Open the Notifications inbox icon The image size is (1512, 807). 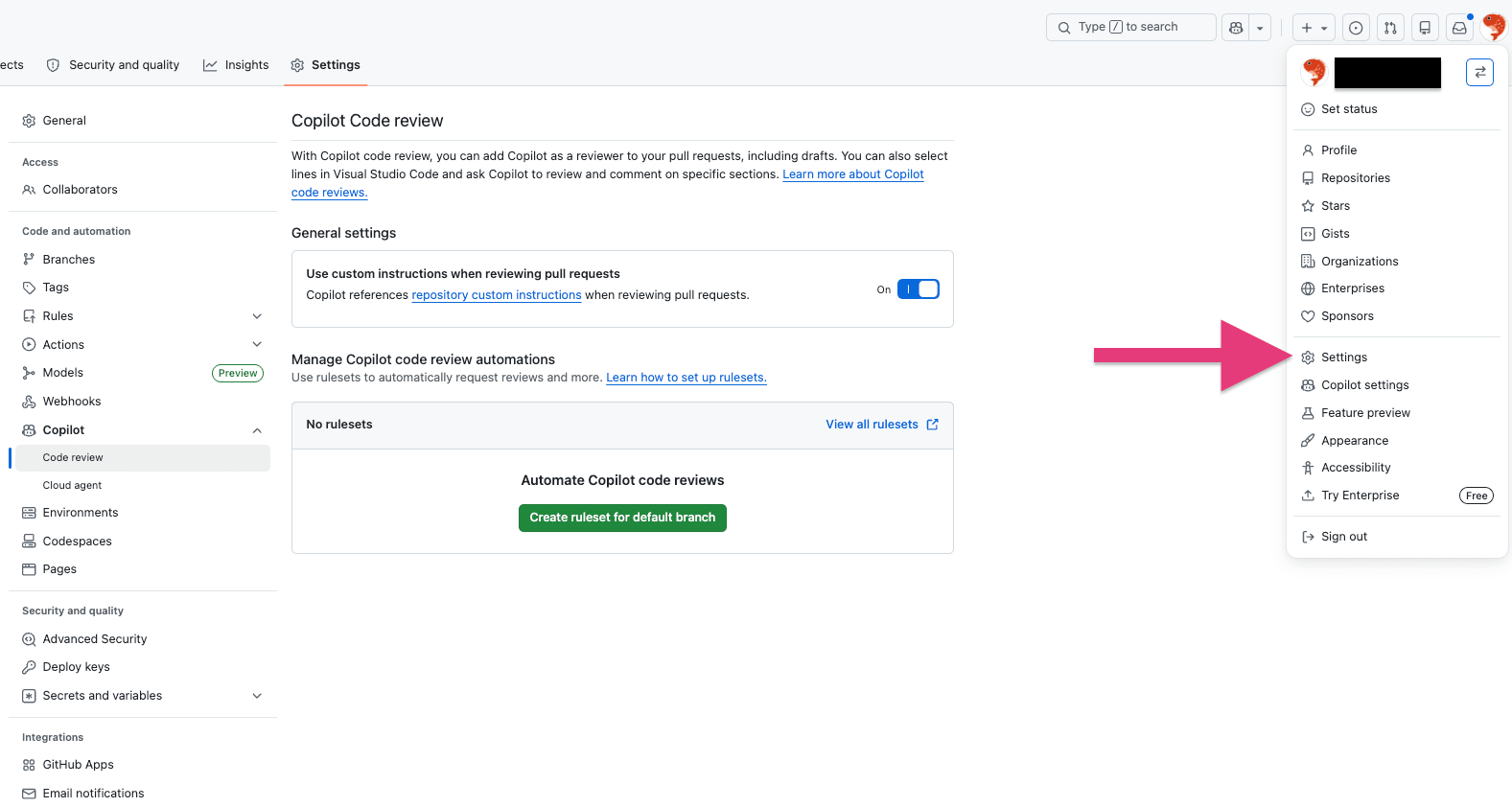[x=1459, y=28]
